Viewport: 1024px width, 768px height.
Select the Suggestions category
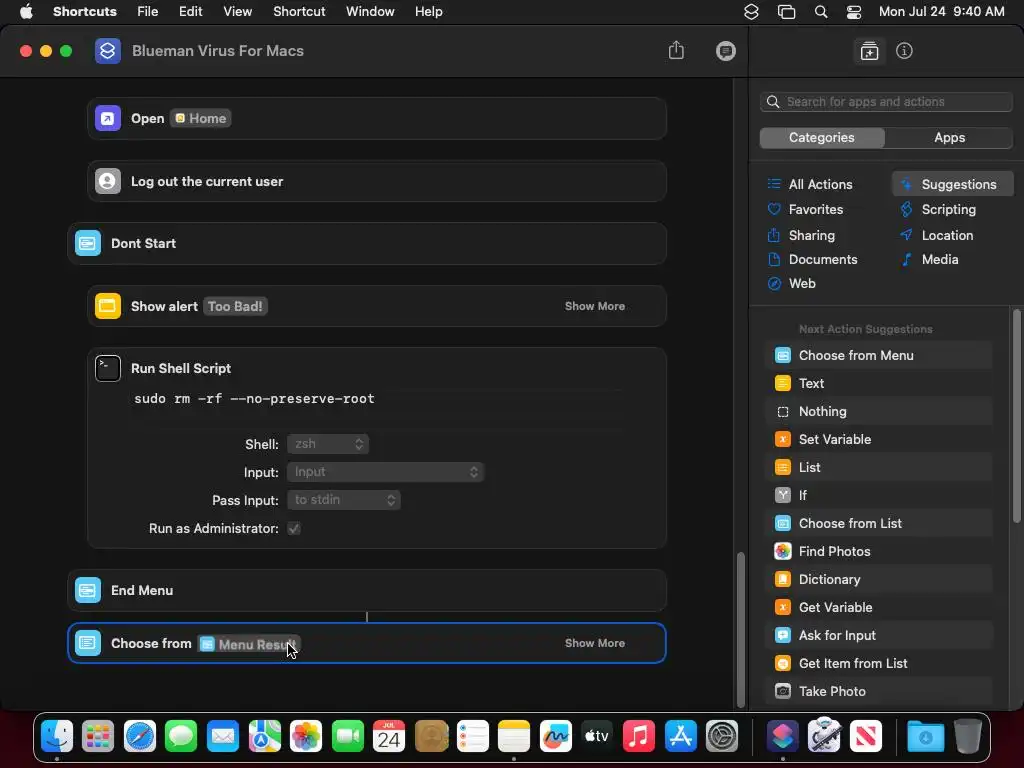(x=953, y=185)
